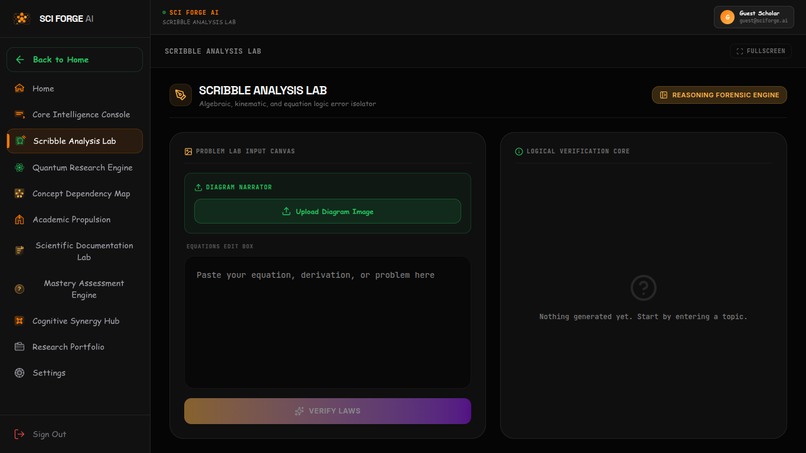Viewport: 806px width, 453px height.
Task: Click the Sign Out arrow icon
Action: pos(20,434)
